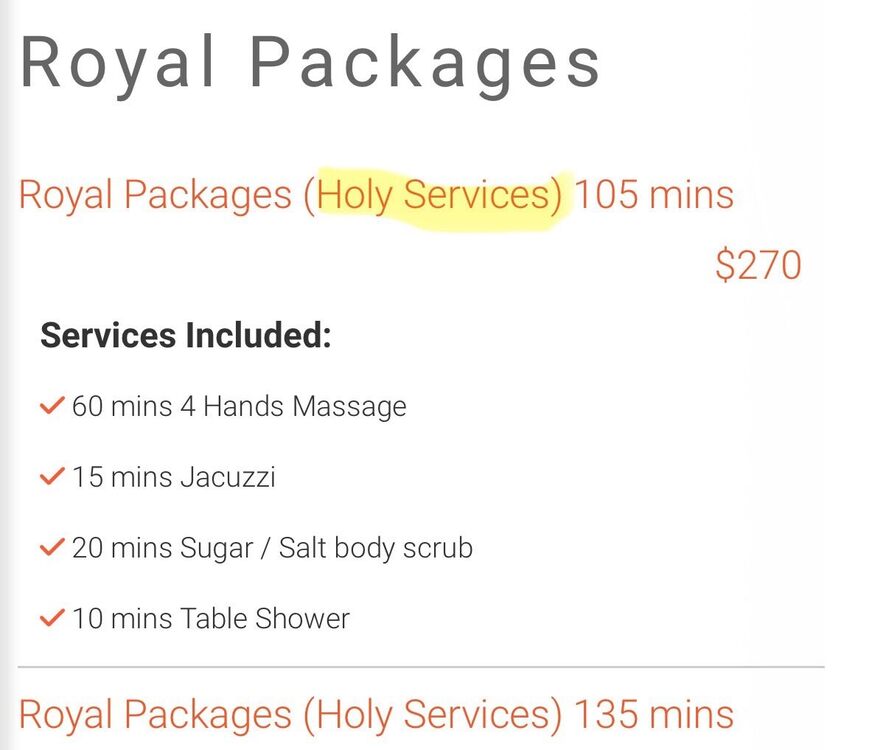
Task: Select the 135 mins duration text
Action: (x=654, y=714)
